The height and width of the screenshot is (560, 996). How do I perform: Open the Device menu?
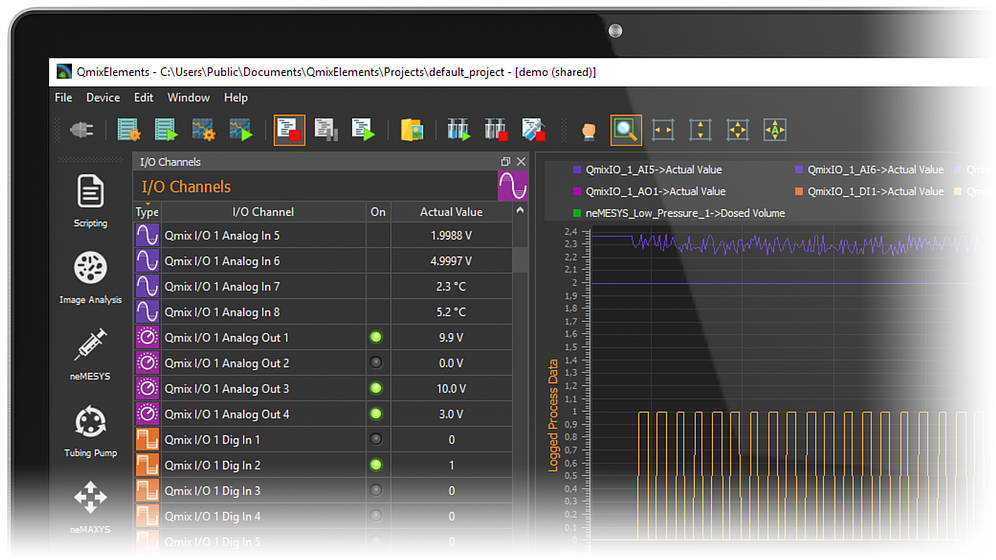(x=103, y=98)
